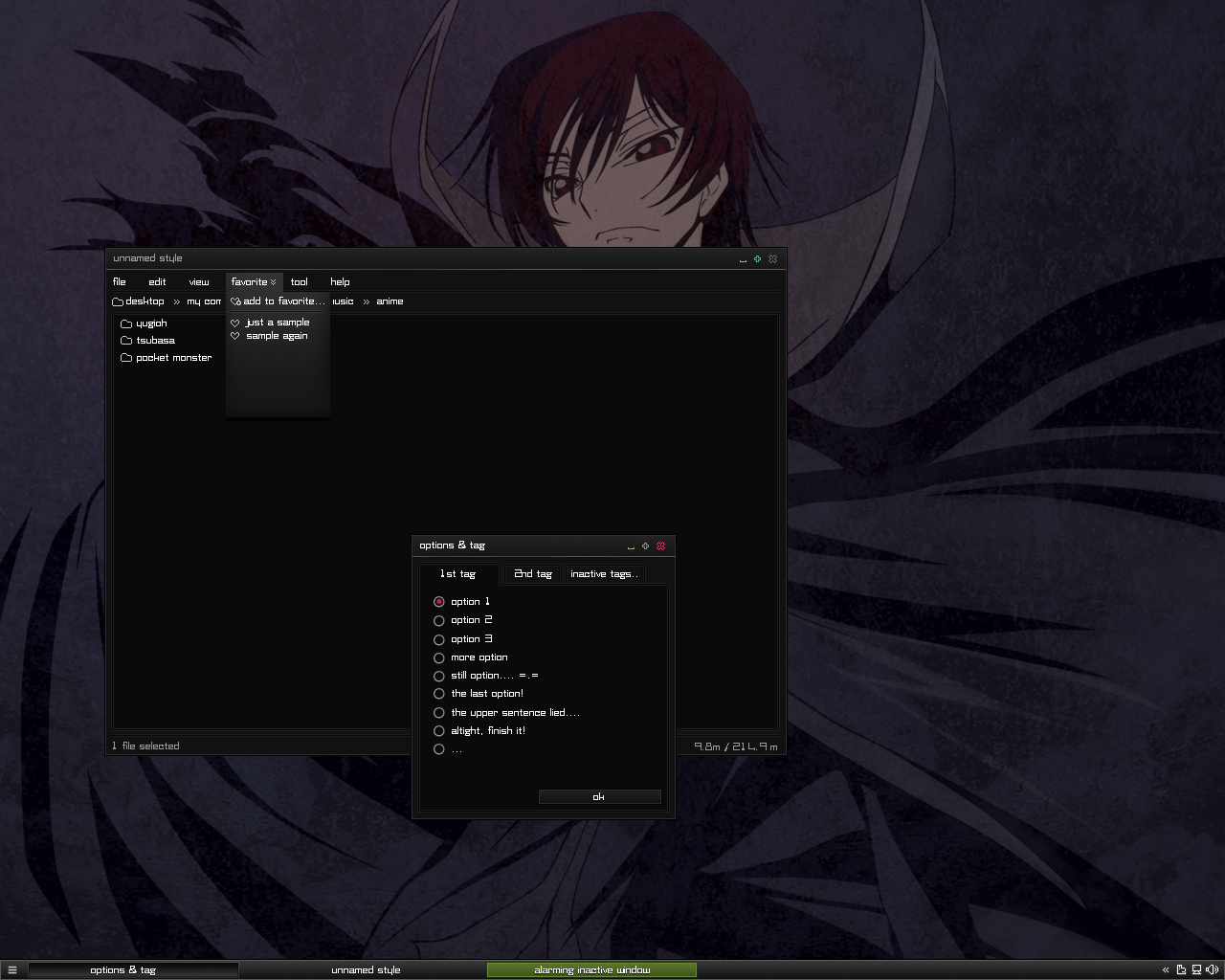Select the 'pocket monster' folder name
Viewport: 1225px width, 980px height.
tap(174, 358)
